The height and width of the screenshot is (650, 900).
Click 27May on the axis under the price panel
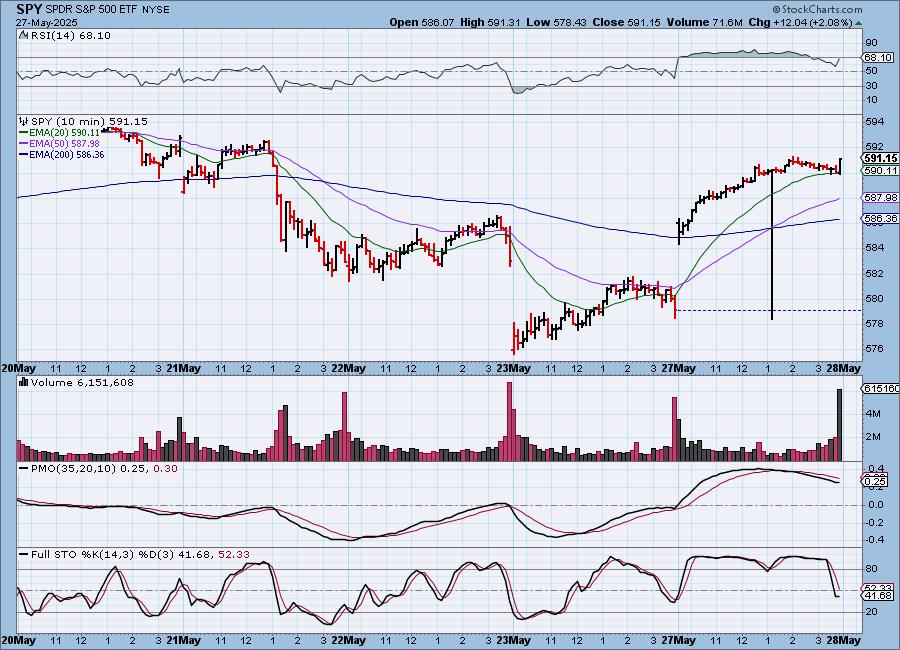678,368
